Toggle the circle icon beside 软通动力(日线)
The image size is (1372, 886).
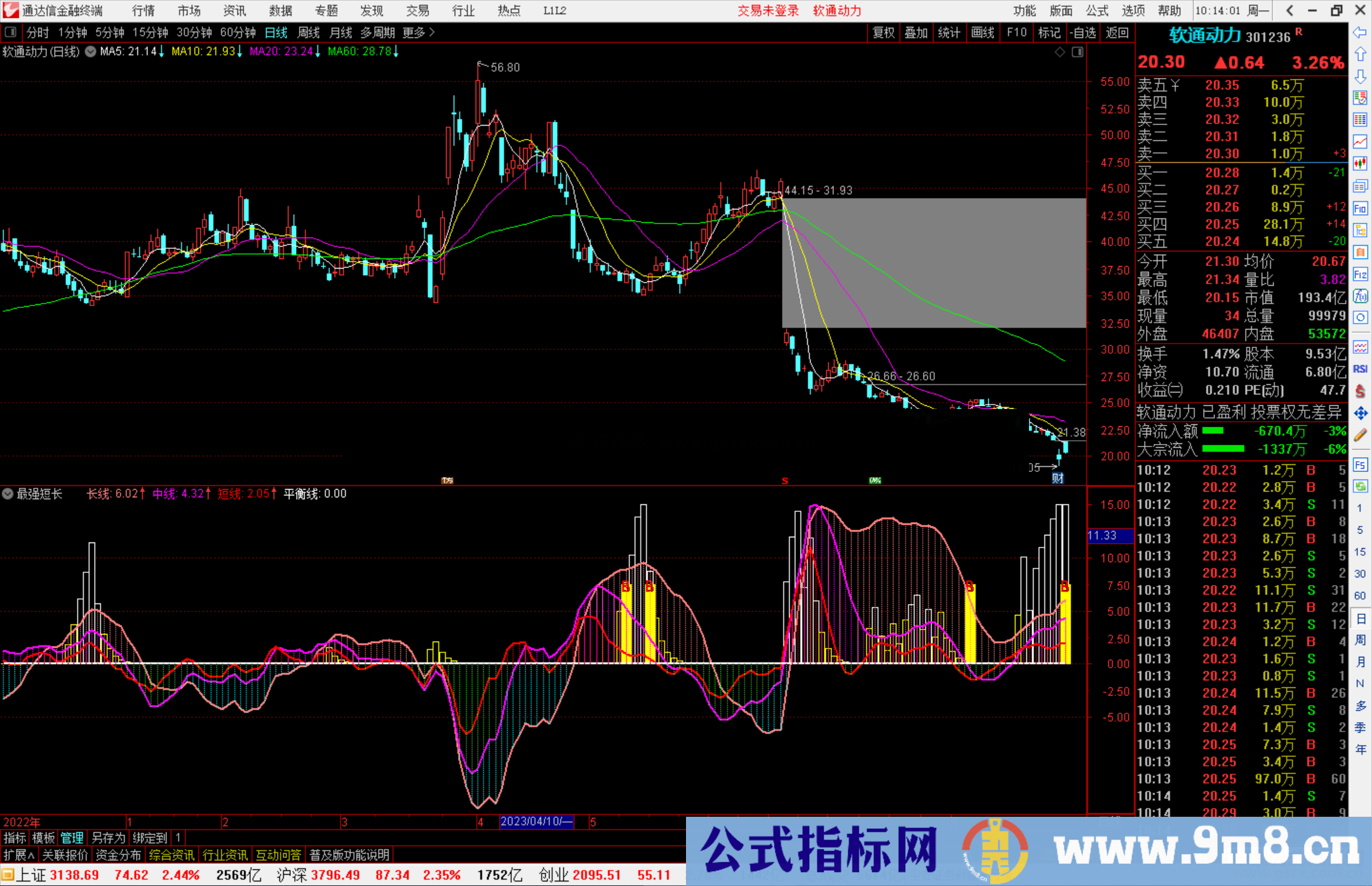click(90, 51)
